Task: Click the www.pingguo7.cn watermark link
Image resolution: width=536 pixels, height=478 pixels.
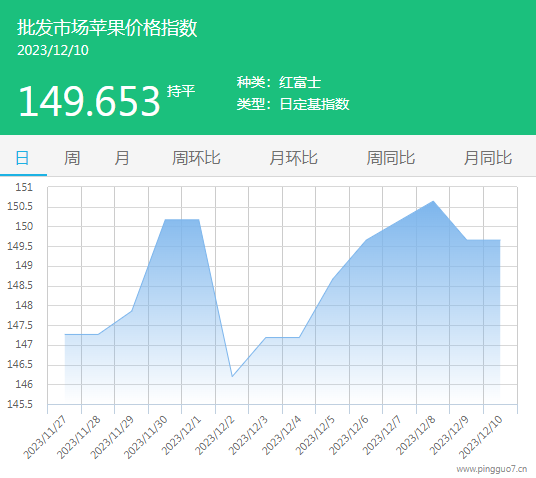Action: pyautogui.click(x=492, y=469)
